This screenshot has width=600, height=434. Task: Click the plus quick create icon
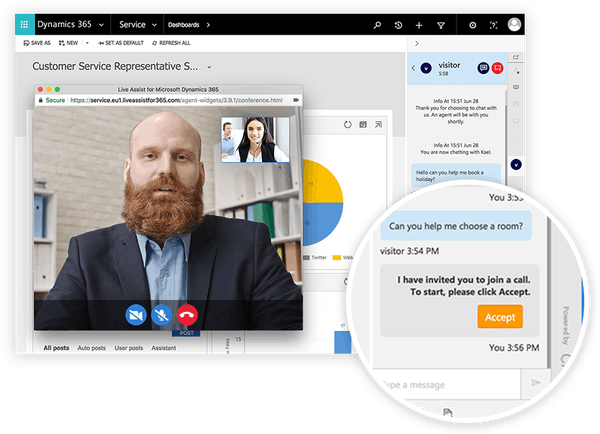[x=419, y=25]
